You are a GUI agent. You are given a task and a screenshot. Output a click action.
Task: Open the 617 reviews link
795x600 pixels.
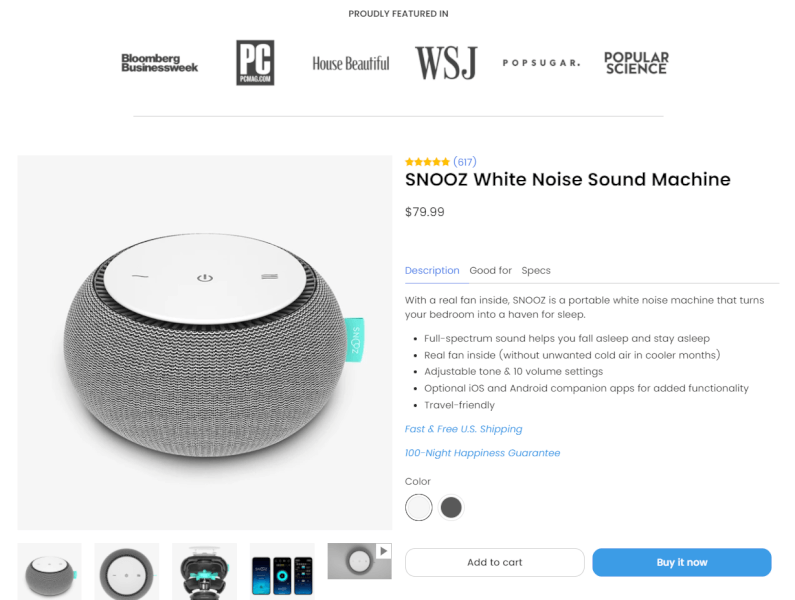465,162
